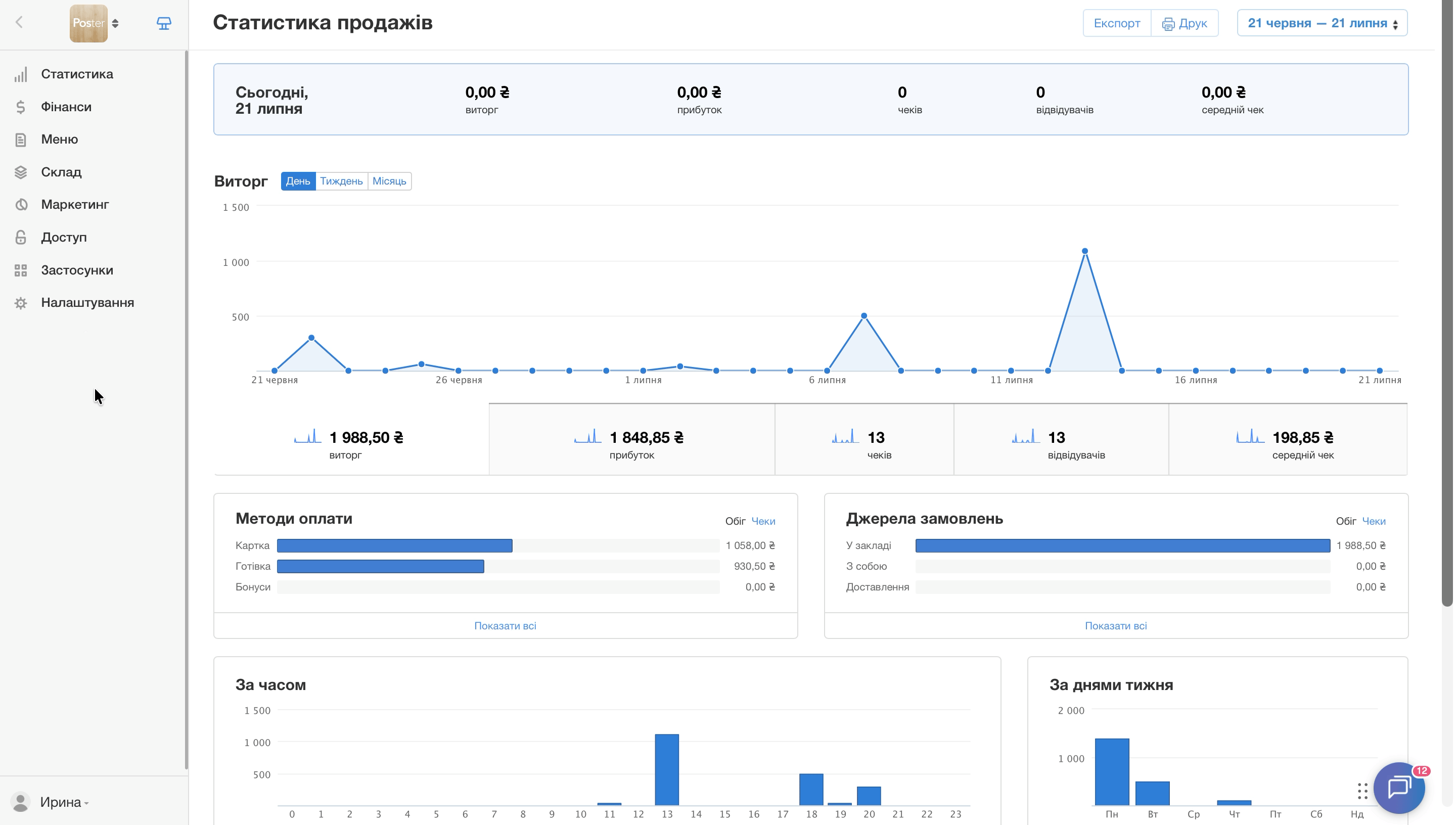The width and height of the screenshot is (1456, 825).
Task: Click the page vertical scrollbar
Action: click(1447, 306)
